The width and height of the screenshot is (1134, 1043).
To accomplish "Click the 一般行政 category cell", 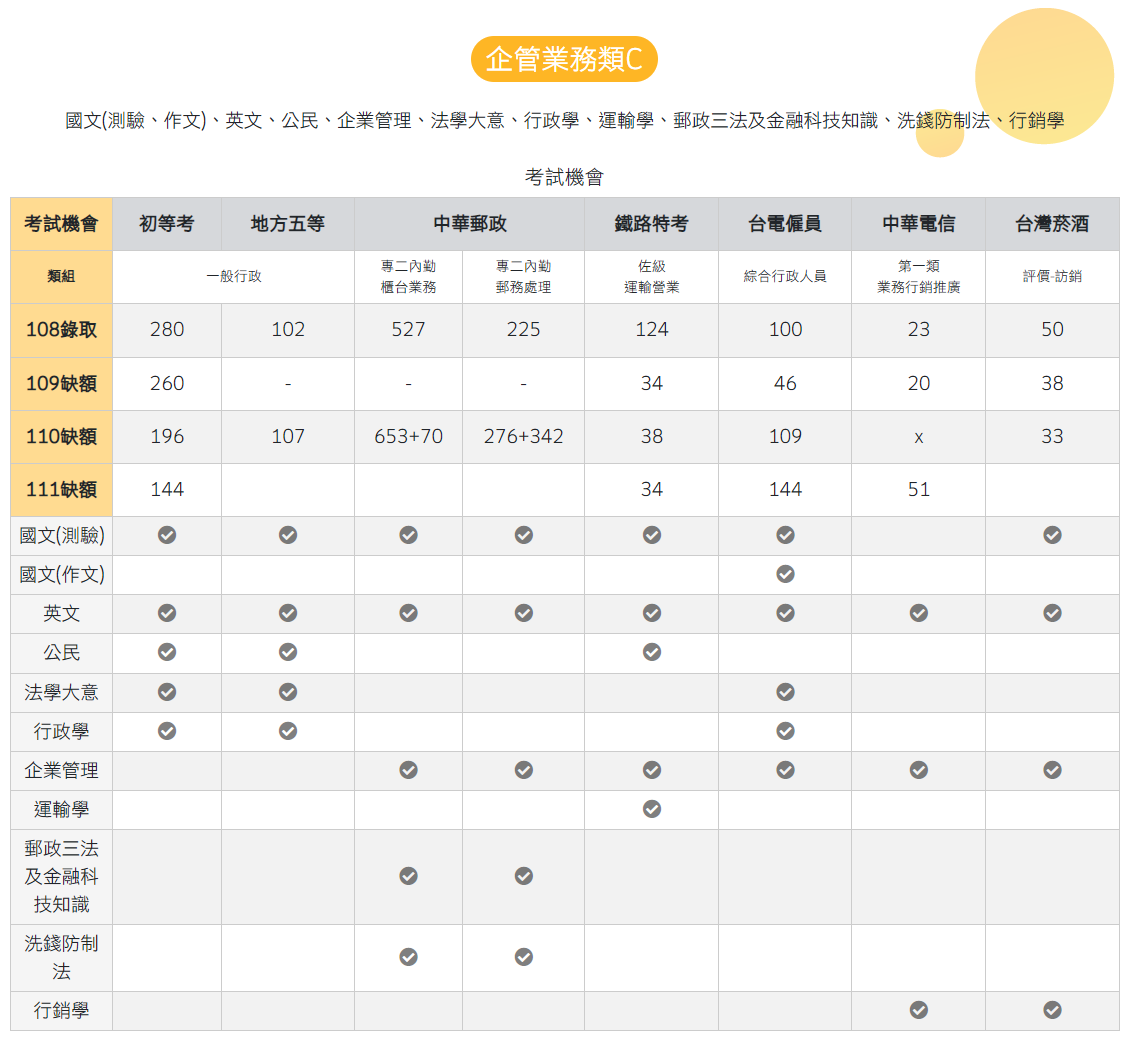I will click(x=234, y=276).
